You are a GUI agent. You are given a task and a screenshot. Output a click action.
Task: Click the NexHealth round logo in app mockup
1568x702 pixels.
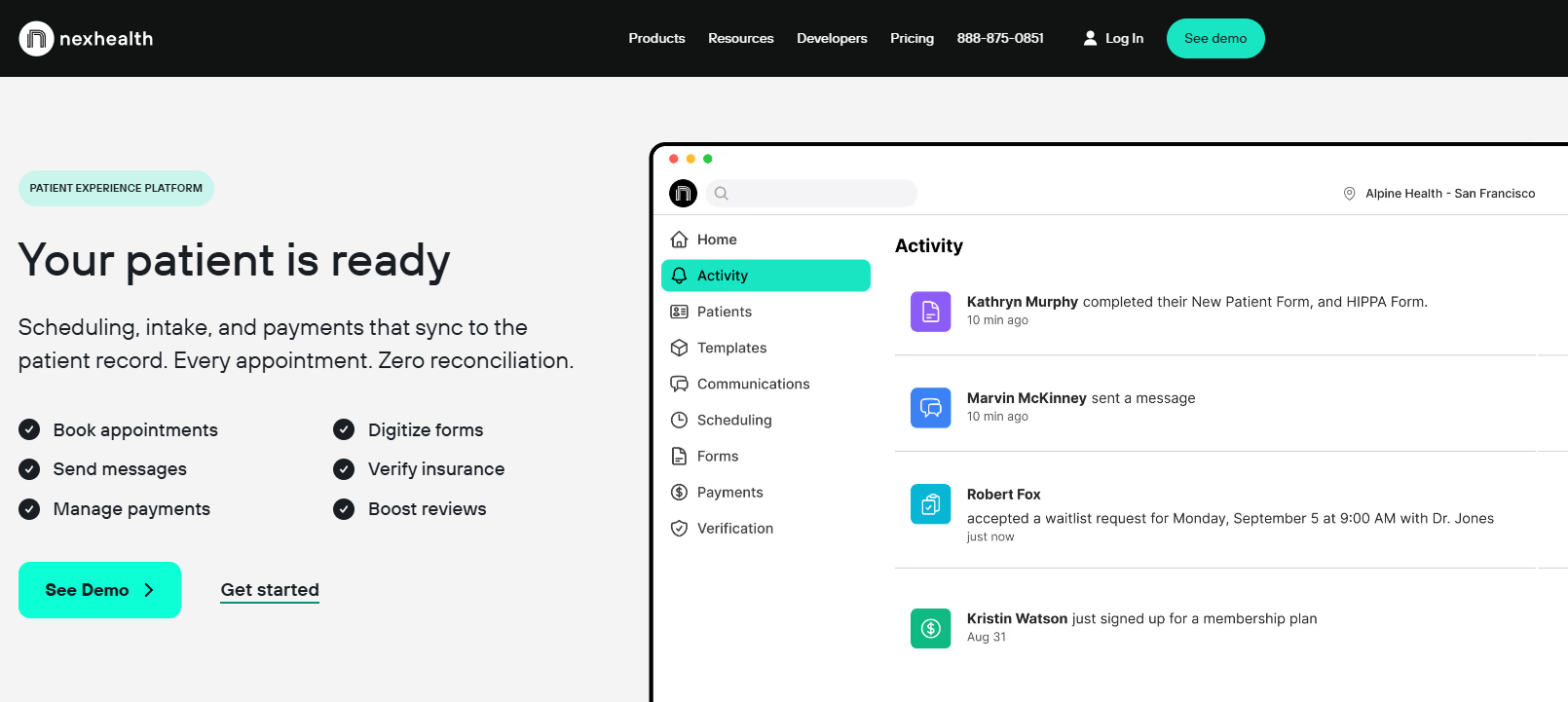(683, 194)
